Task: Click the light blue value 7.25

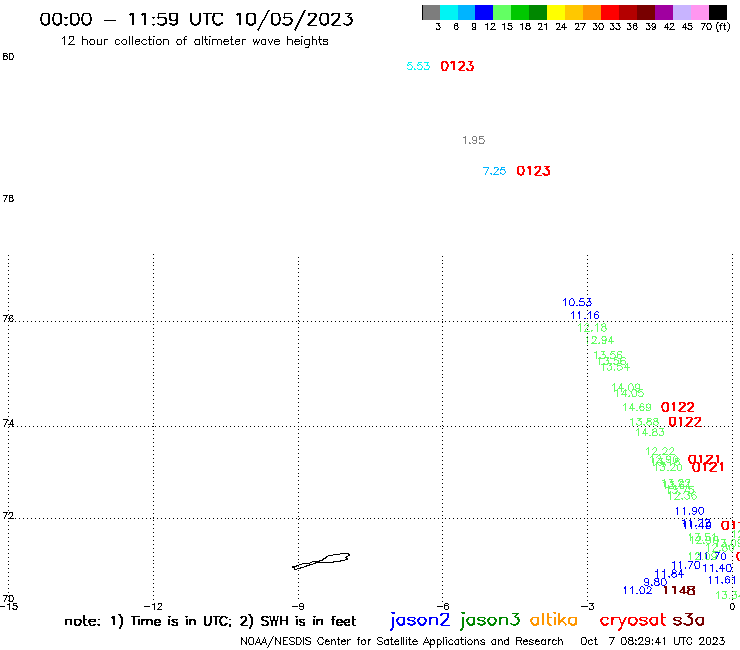Action: (x=494, y=171)
